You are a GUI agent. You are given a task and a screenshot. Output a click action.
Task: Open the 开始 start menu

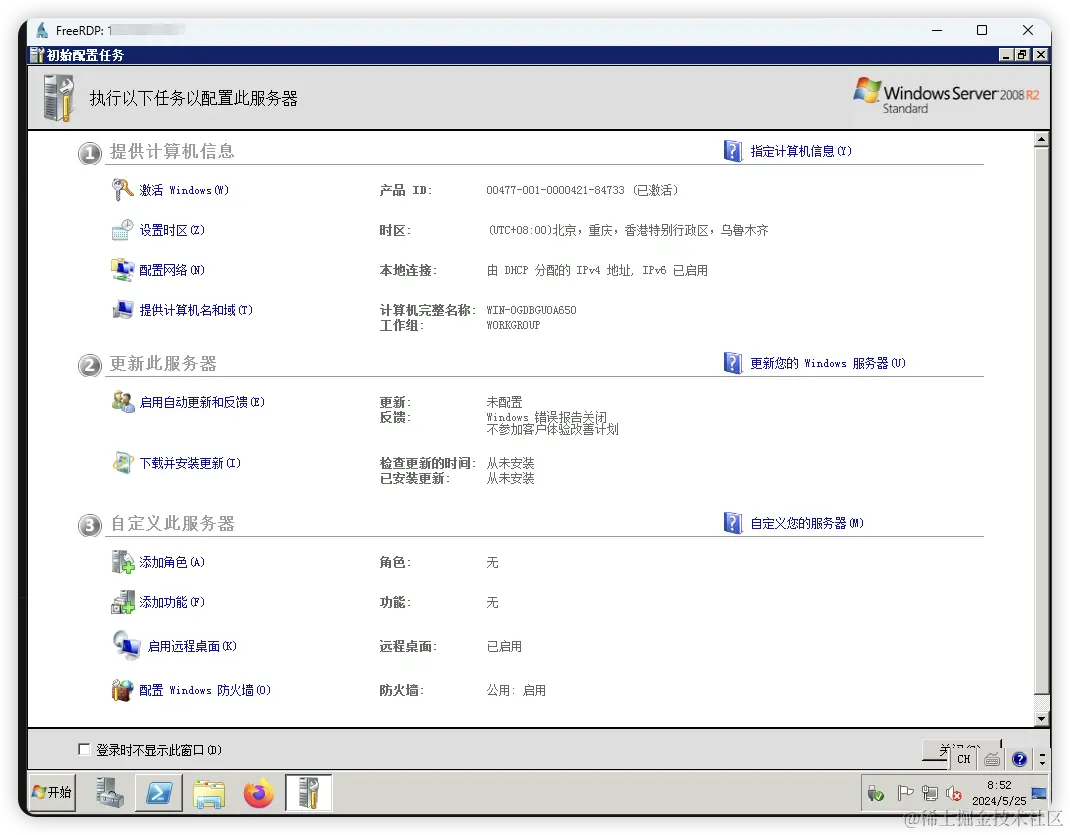[x=52, y=792]
